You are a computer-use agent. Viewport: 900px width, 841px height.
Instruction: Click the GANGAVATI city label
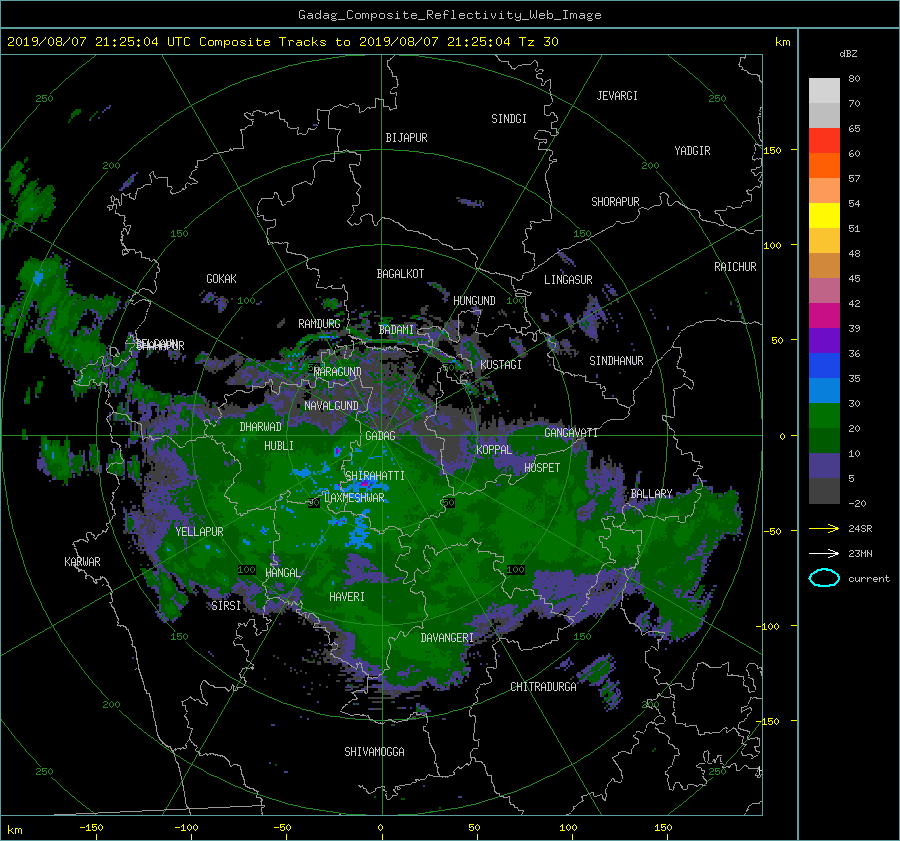point(571,433)
